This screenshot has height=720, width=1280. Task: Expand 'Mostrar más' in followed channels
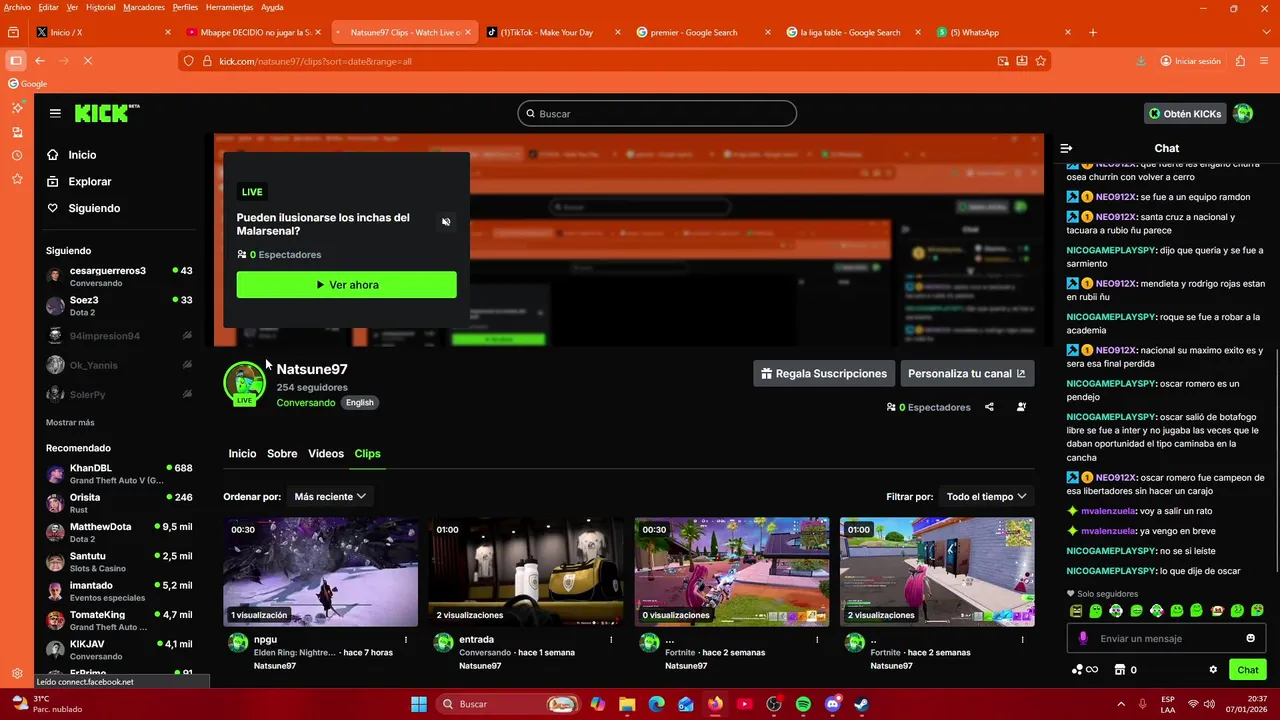[70, 423]
